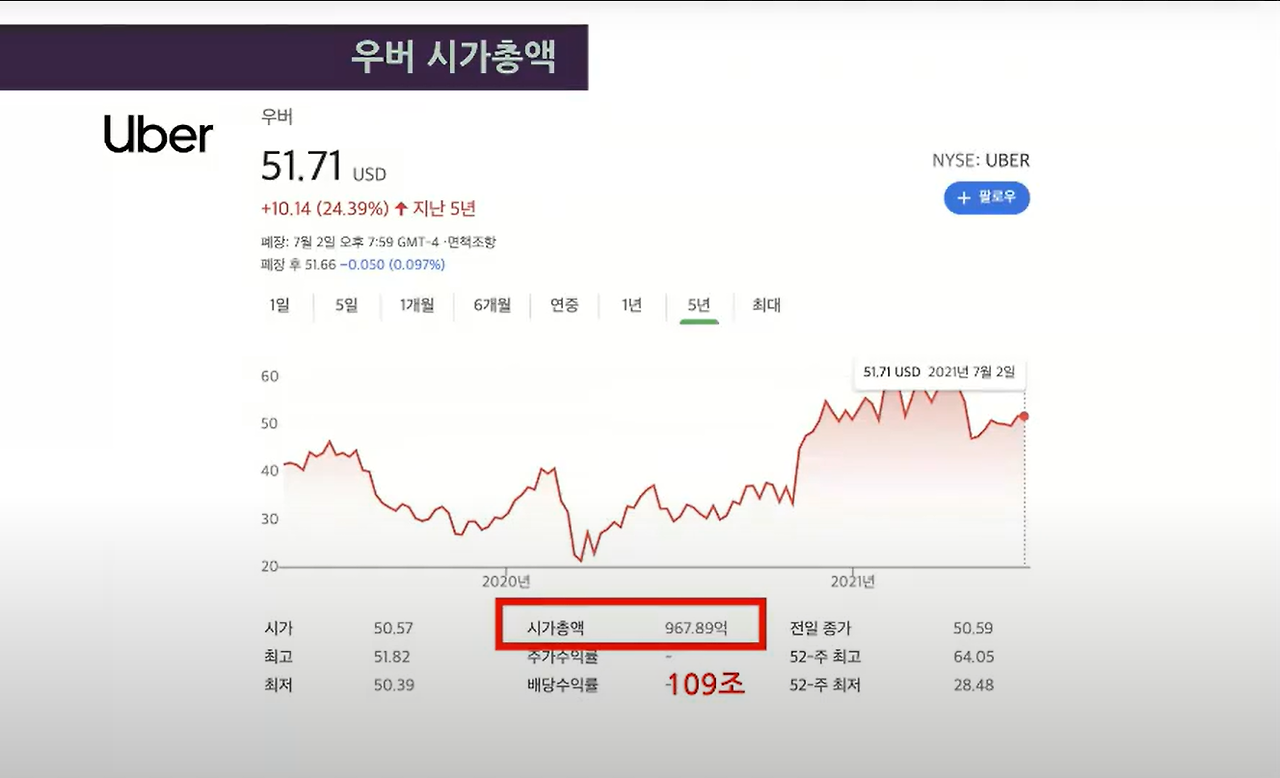Click the 우버 시가총액 slide title
The height and width of the screenshot is (778, 1280).
[x=452, y=57]
